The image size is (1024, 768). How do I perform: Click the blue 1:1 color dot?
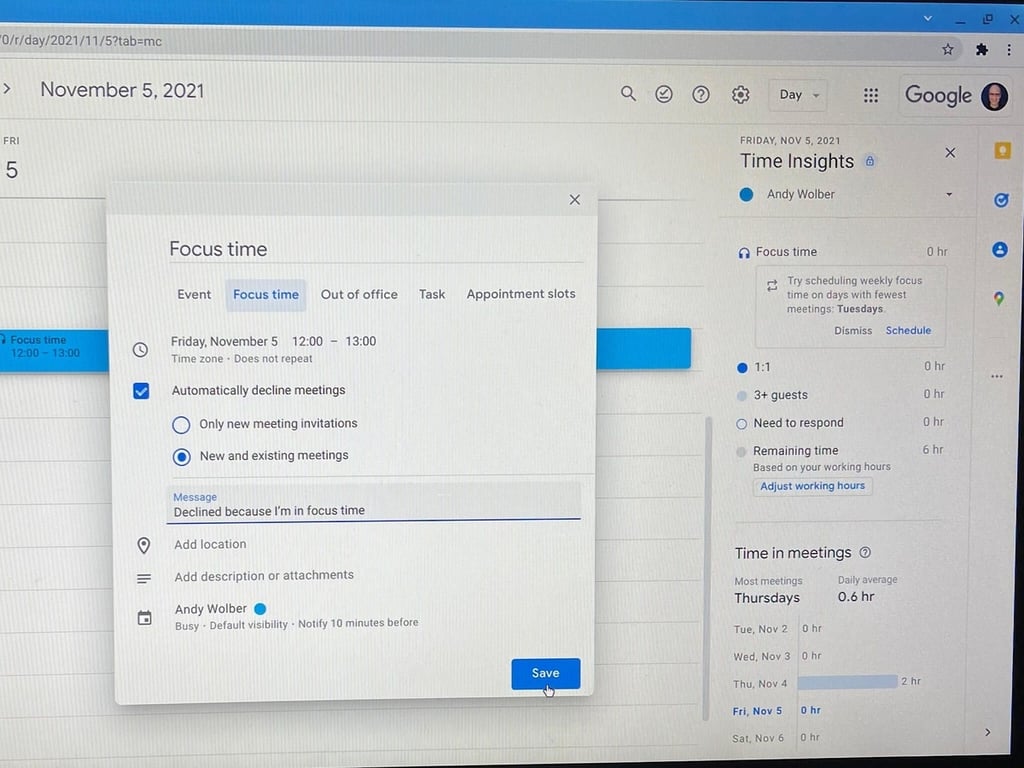coord(742,368)
